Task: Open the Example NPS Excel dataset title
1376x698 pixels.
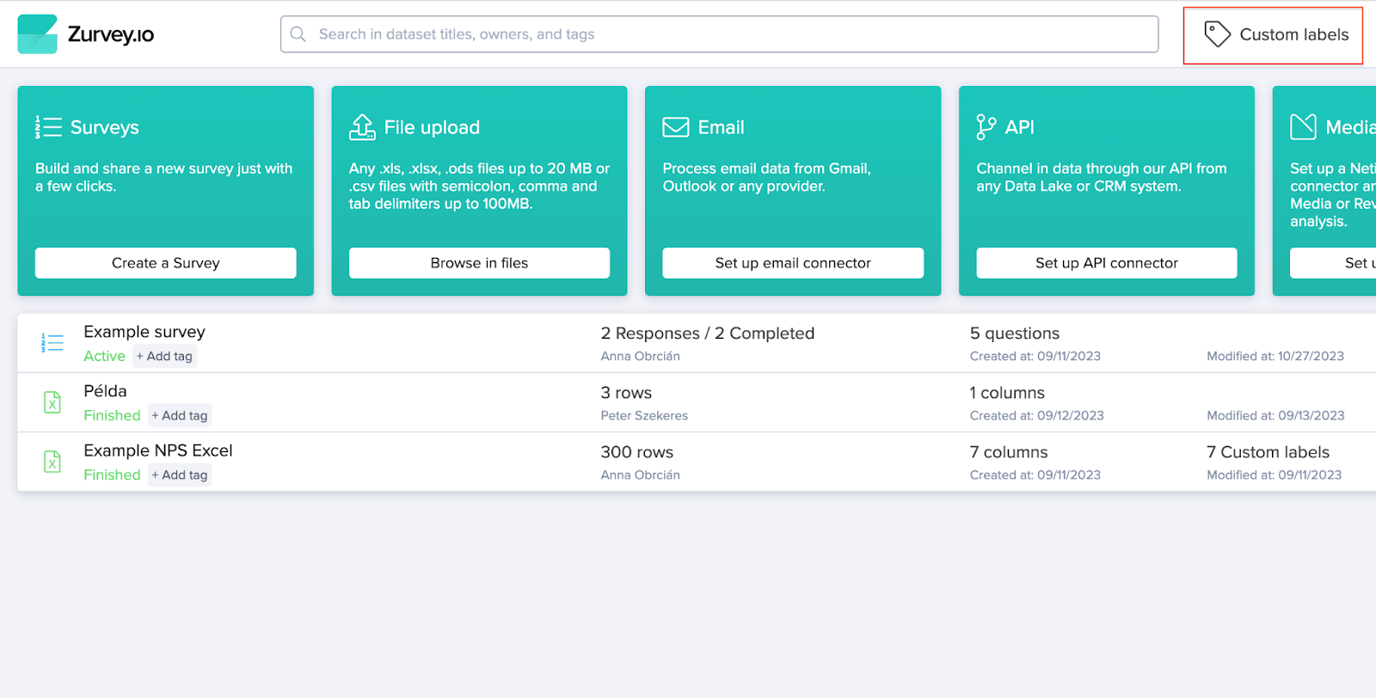Action: point(158,451)
